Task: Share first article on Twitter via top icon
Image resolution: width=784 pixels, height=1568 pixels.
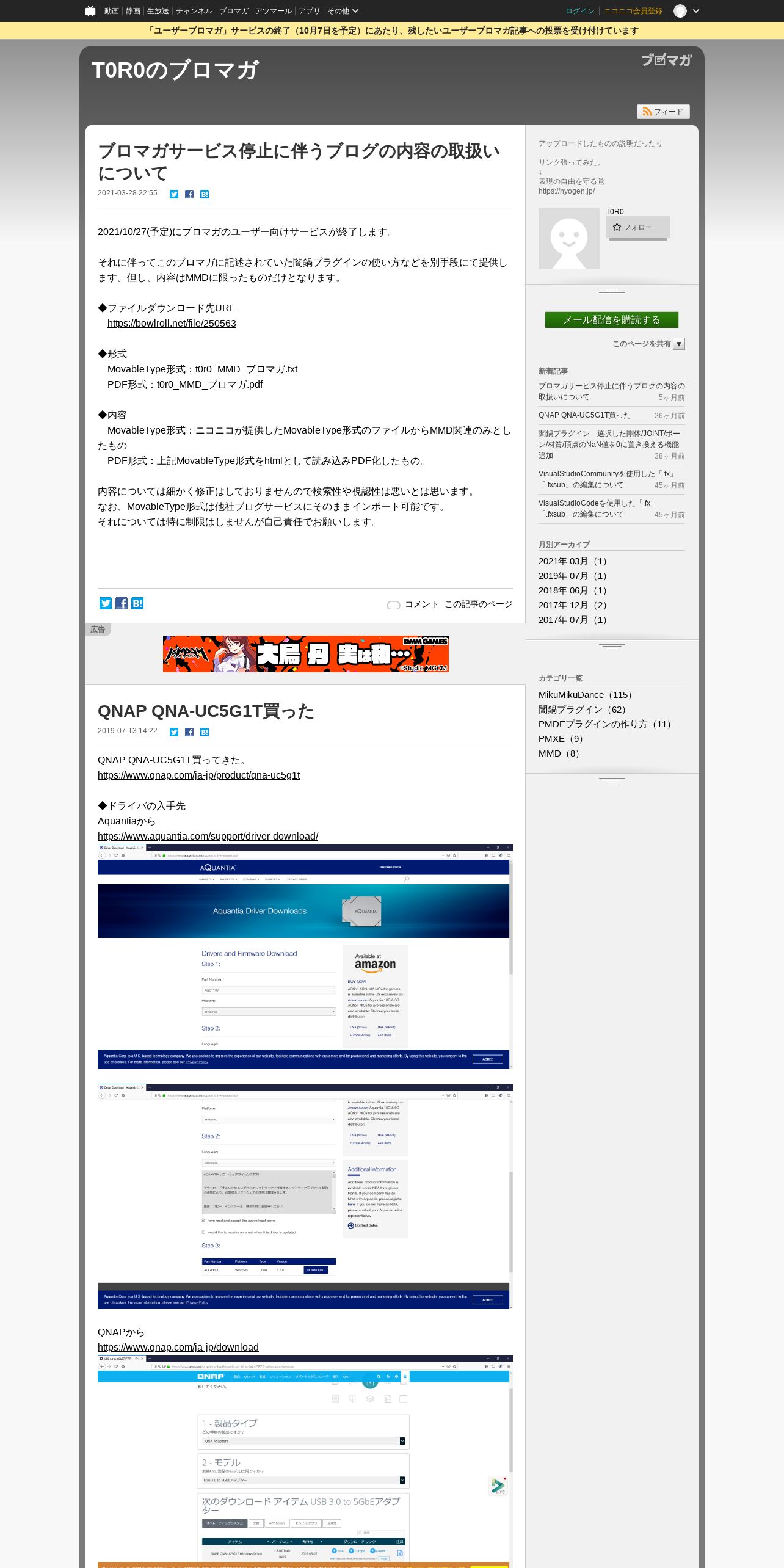Action: point(174,194)
